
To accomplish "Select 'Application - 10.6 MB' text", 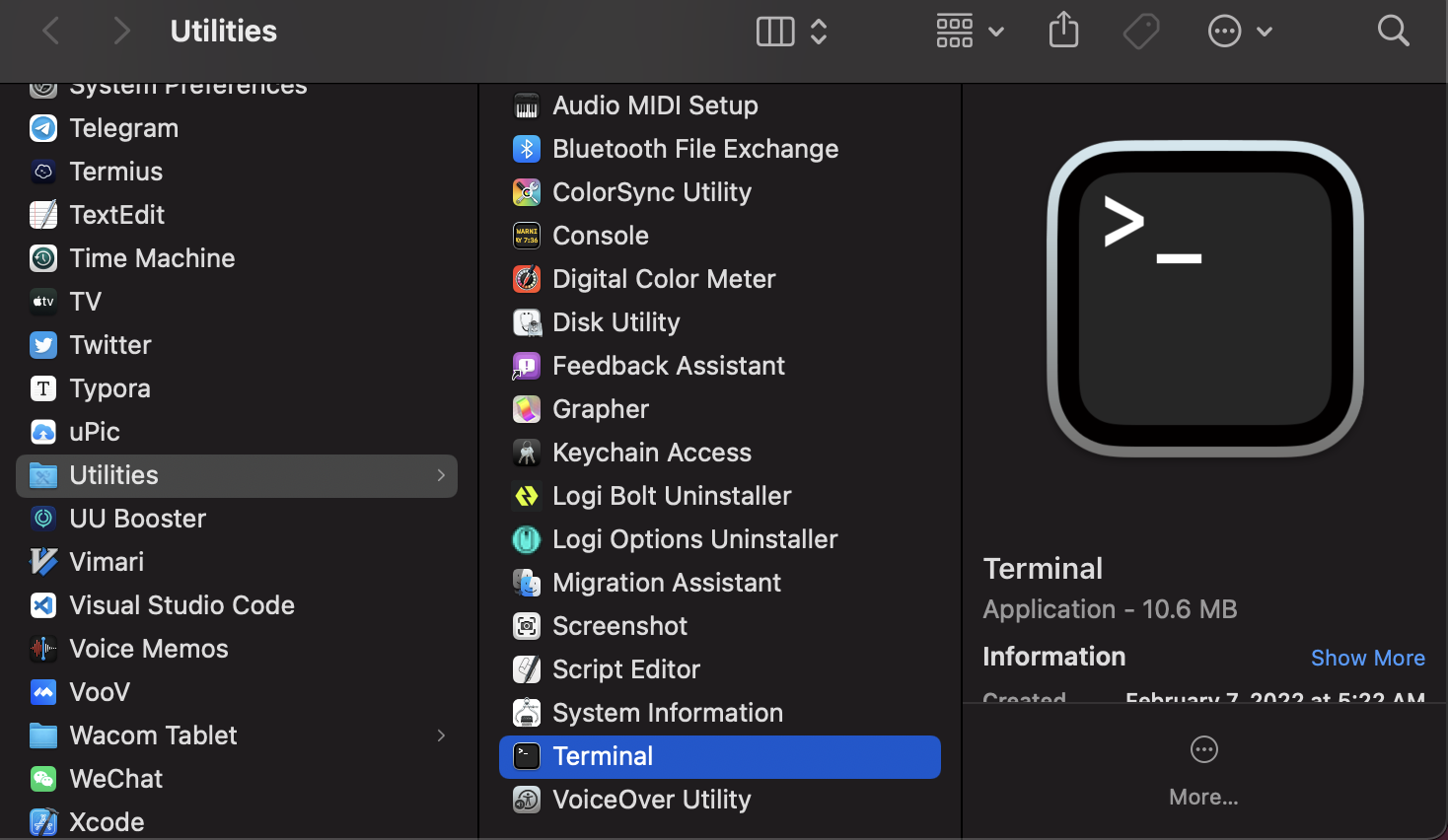I will (1110, 609).
